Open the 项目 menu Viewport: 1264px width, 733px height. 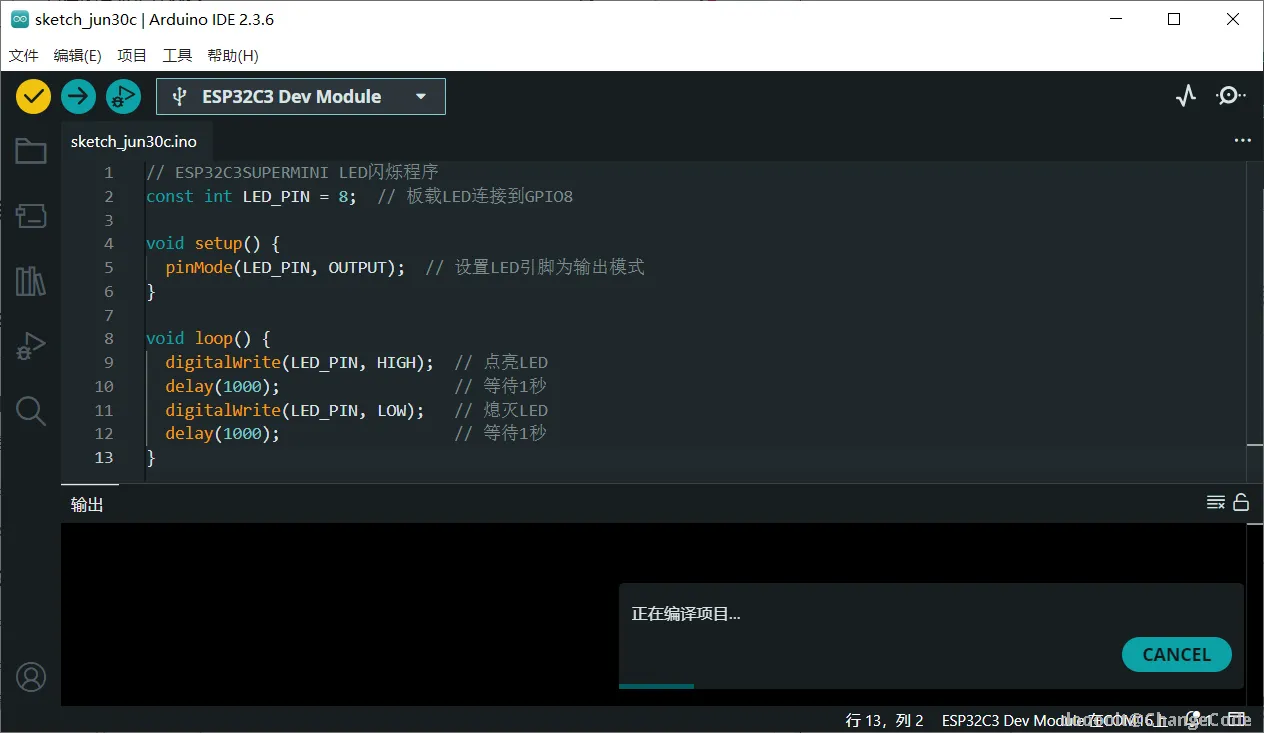point(132,56)
